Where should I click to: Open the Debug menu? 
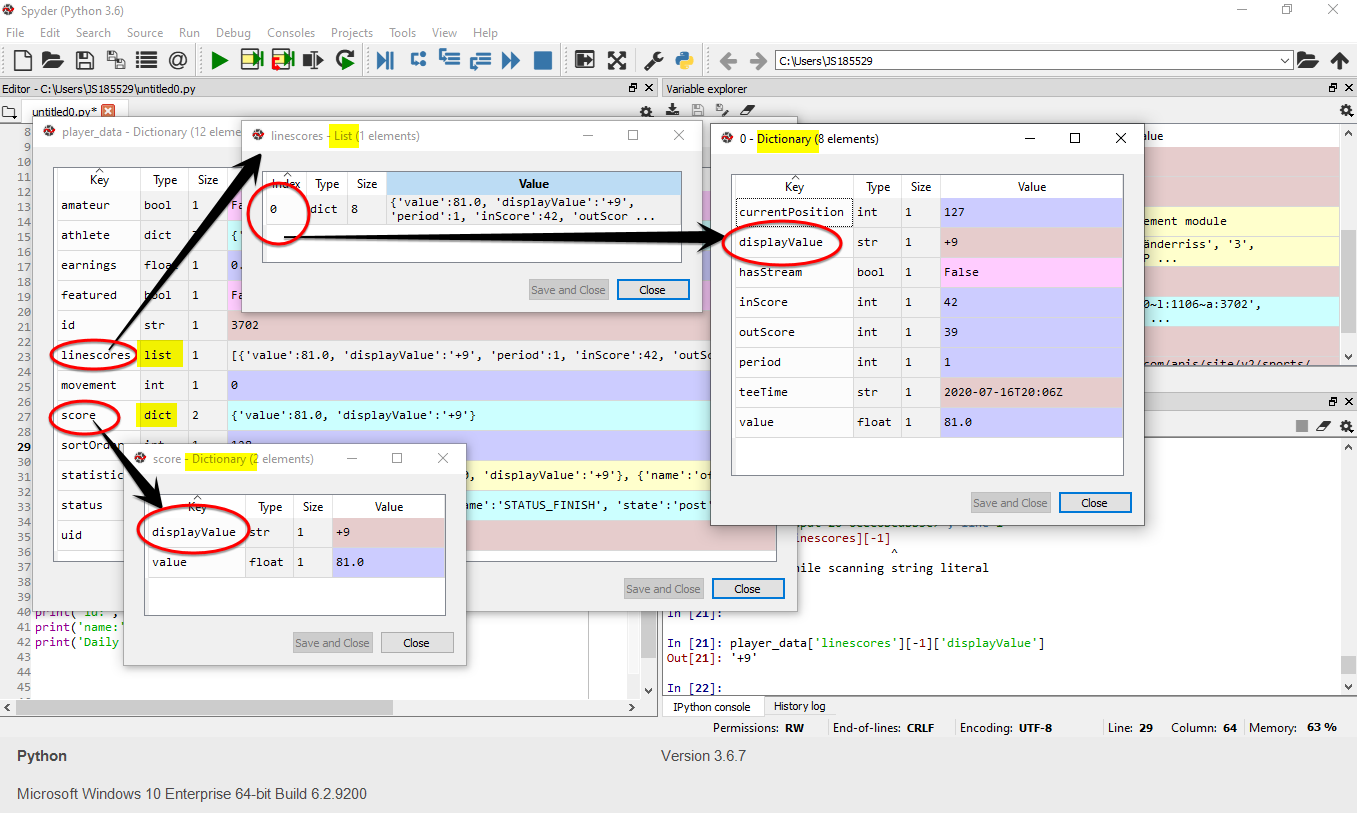click(x=233, y=33)
